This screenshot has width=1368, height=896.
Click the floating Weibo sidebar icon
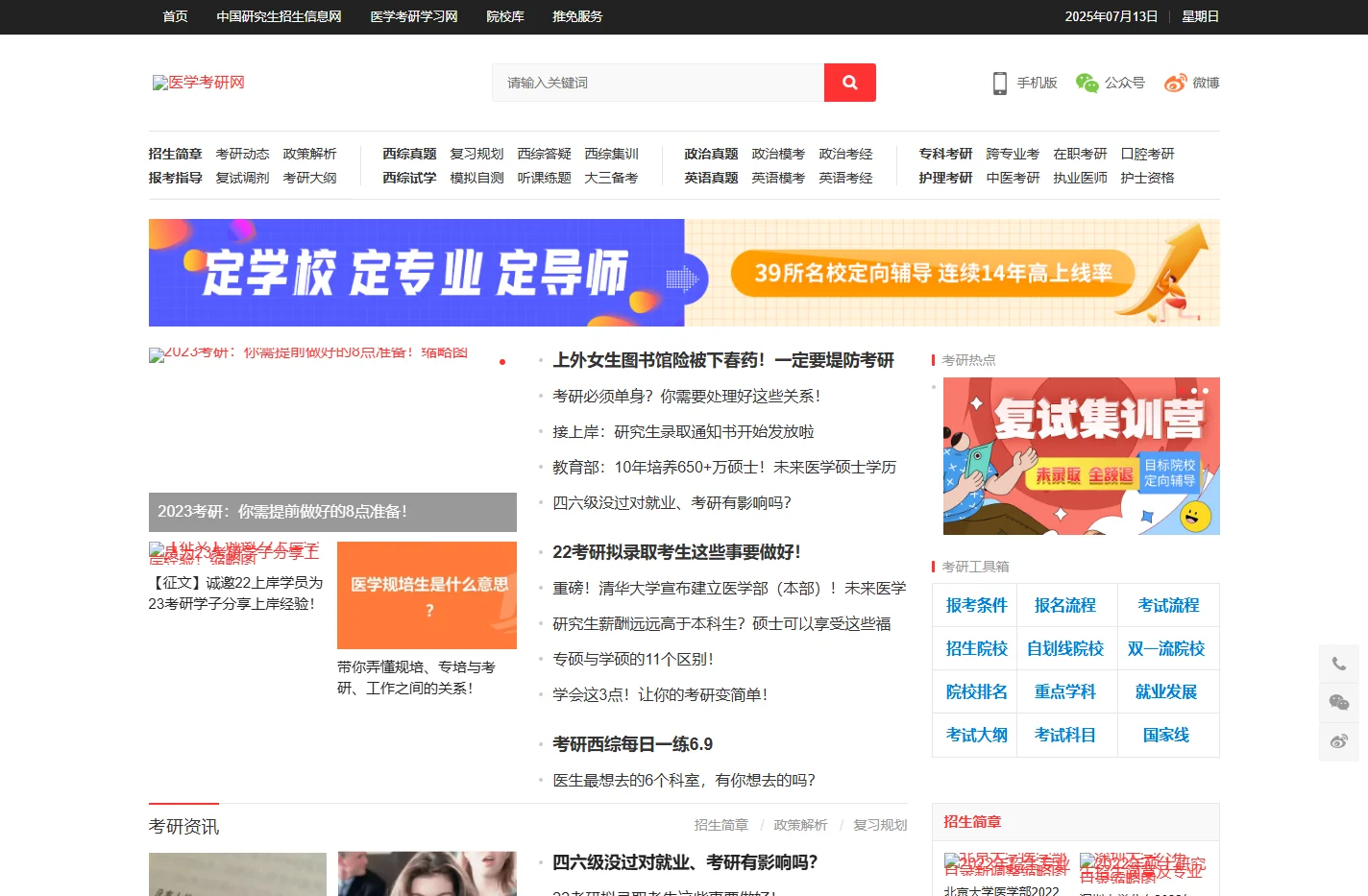click(x=1338, y=741)
